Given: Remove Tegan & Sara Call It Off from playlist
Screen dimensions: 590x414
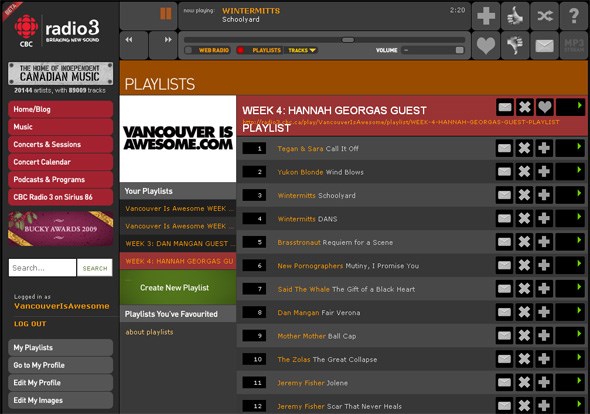Looking at the screenshot, I should (525, 148).
